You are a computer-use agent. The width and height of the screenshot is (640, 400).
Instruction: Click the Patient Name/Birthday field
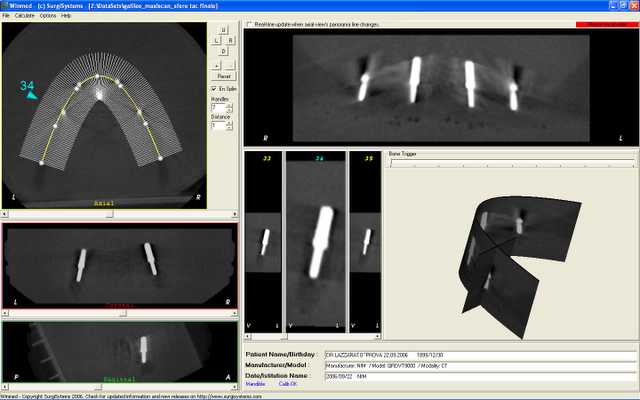pos(481,356)
